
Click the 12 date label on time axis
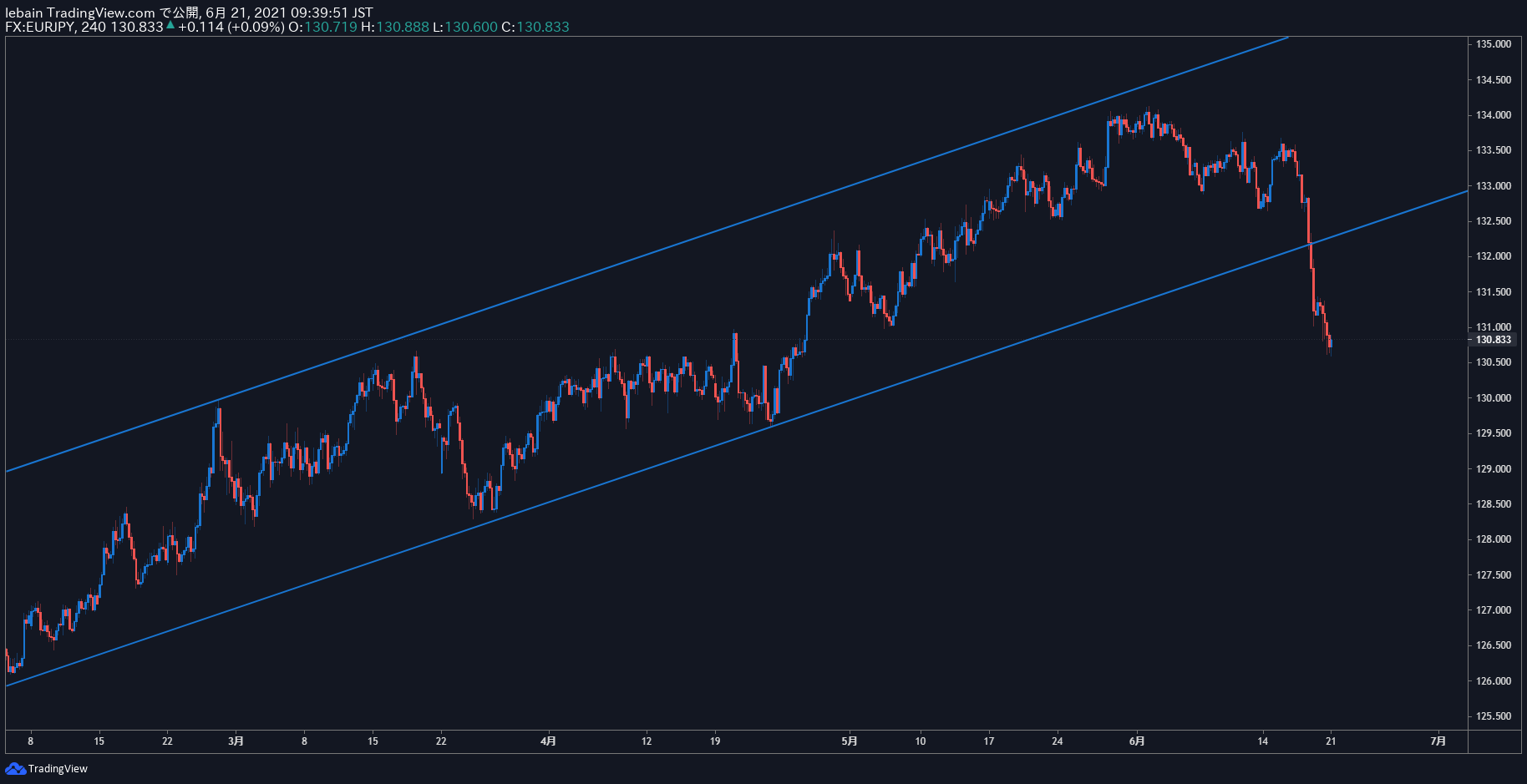coord(647,741)
